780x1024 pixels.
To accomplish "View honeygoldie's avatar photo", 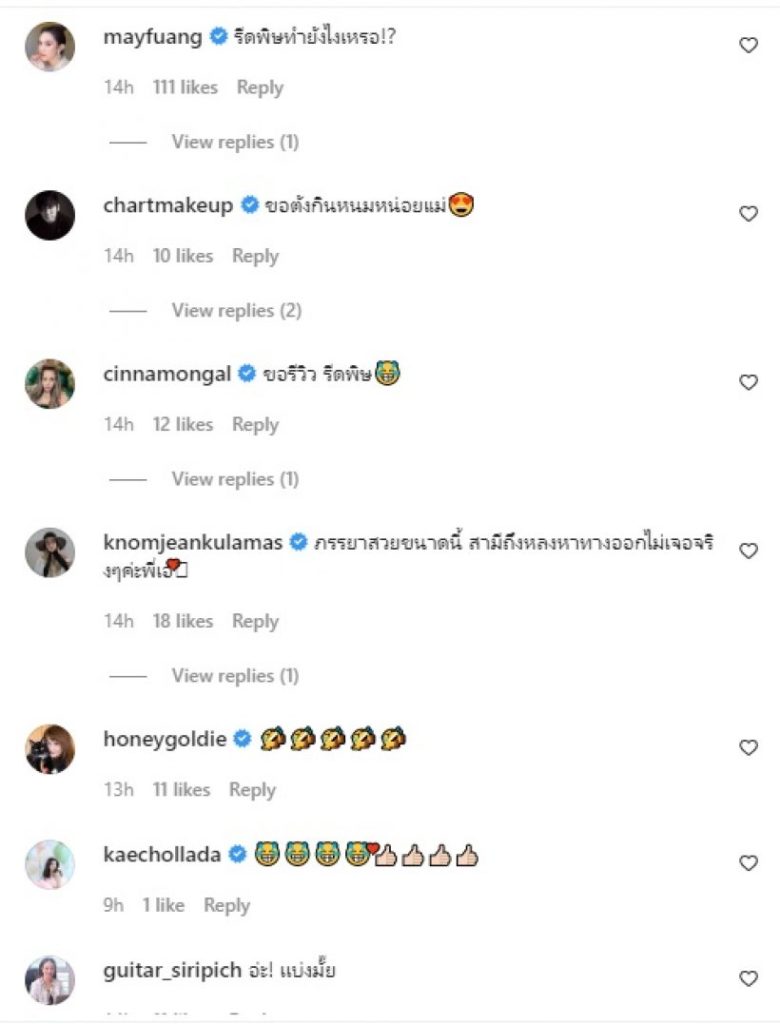I will pyautogui.click(x=49, y=748).
